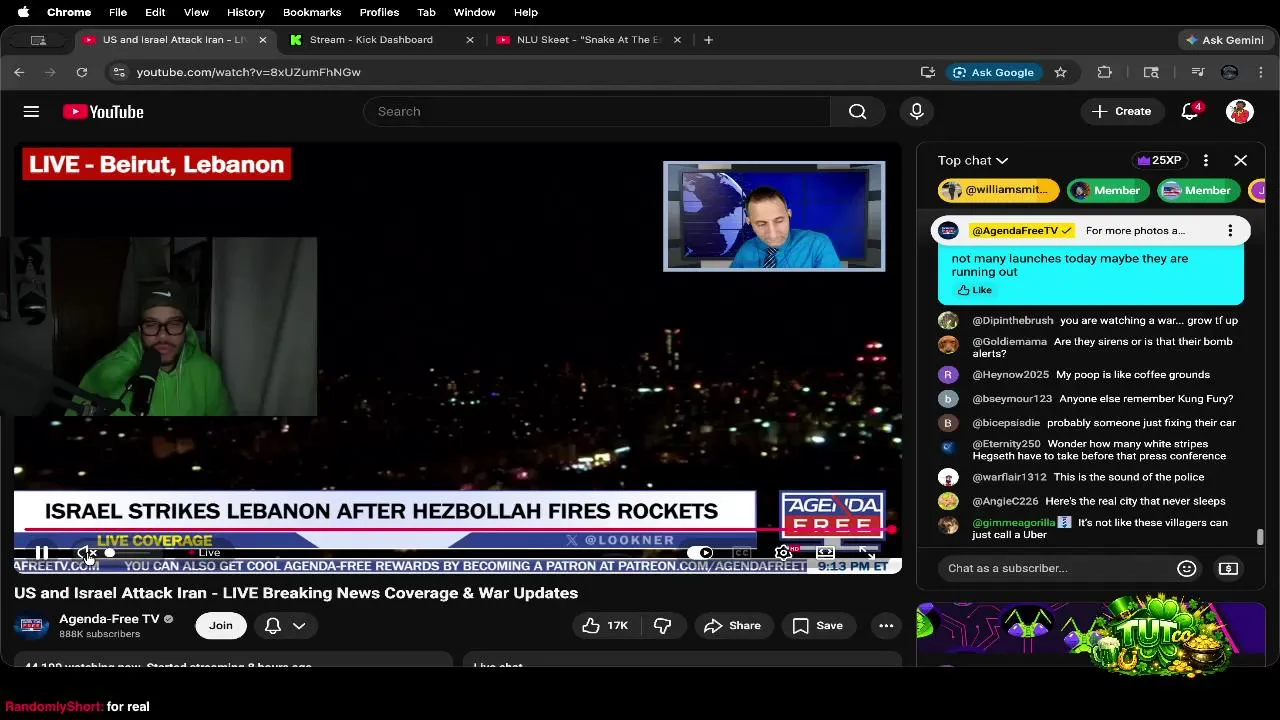1280x720 pixels.
Task: Switch to the NLU Skeet tab
Action: pyautogui.click(x=589, y=40)
